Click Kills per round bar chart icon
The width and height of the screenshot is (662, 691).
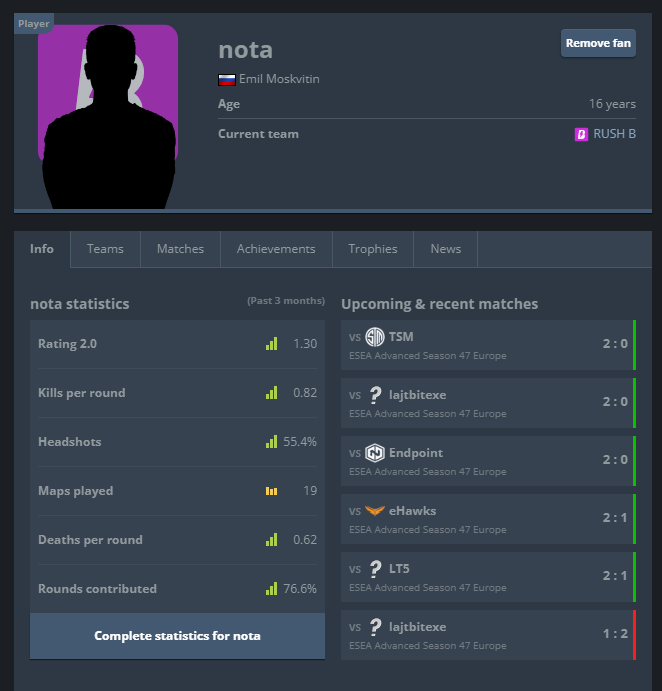tap(271, 393)
